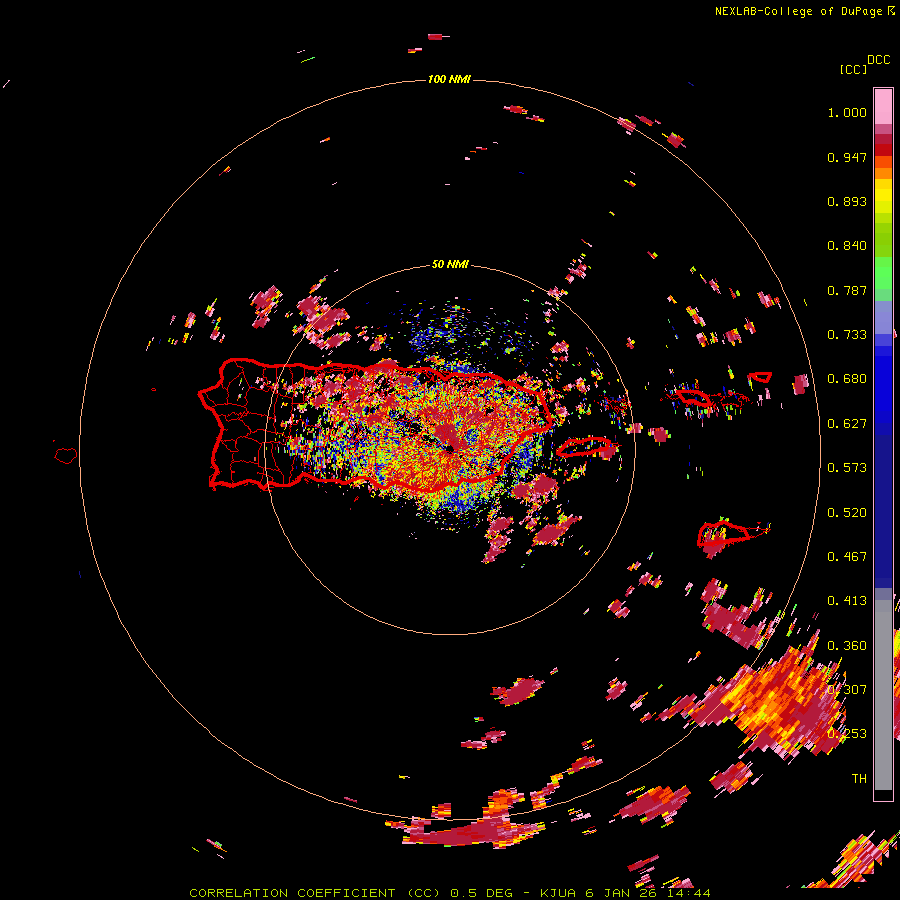This screenshot has width=900, height=900.
Task: Click the Correlation Coefficient caption at the bottom
Action: click(x=450, y=893)
